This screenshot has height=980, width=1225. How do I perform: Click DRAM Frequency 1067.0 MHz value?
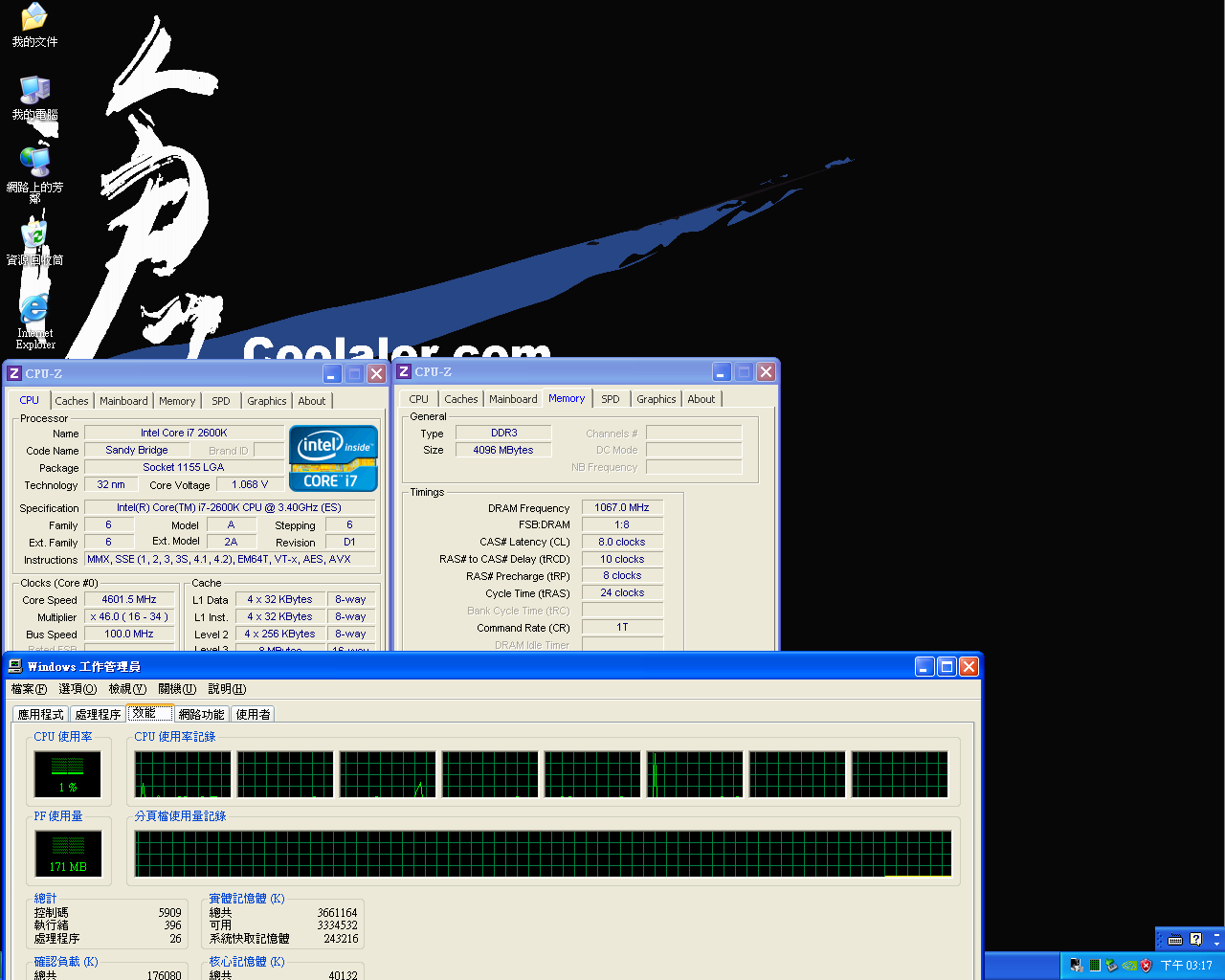(622, 507)
